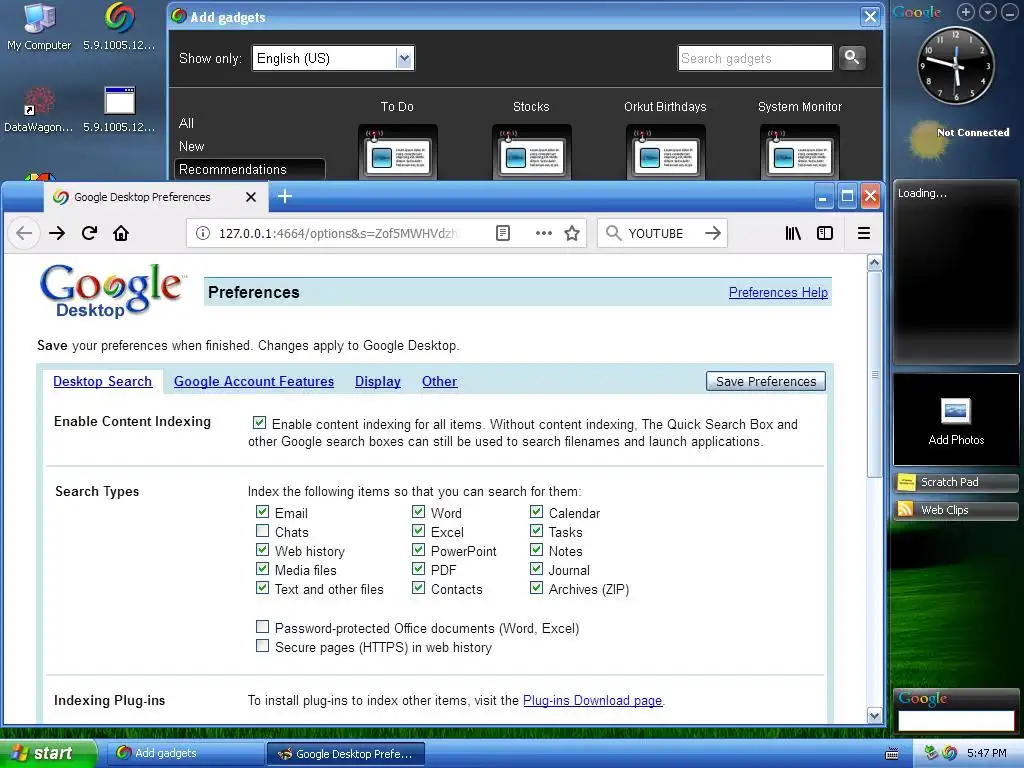Uncheck the Media files checkbox
The width and height of the screenshot is (1024, 768).
tap(263, 569)
